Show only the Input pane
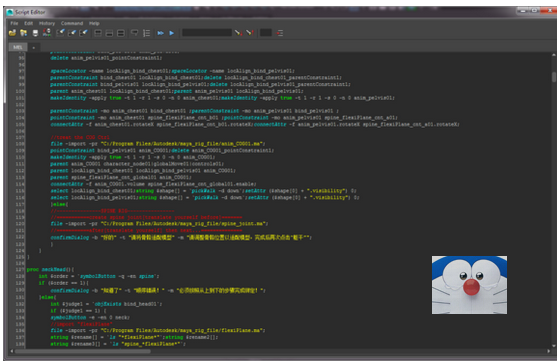This screenshot has width=557, height=364. click(109, 33)
